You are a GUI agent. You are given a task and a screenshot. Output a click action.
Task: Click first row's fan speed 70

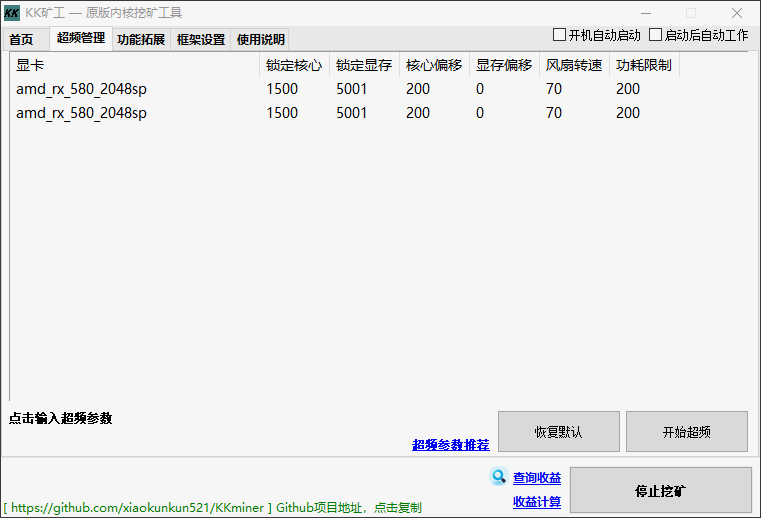(x=554, y=89)
